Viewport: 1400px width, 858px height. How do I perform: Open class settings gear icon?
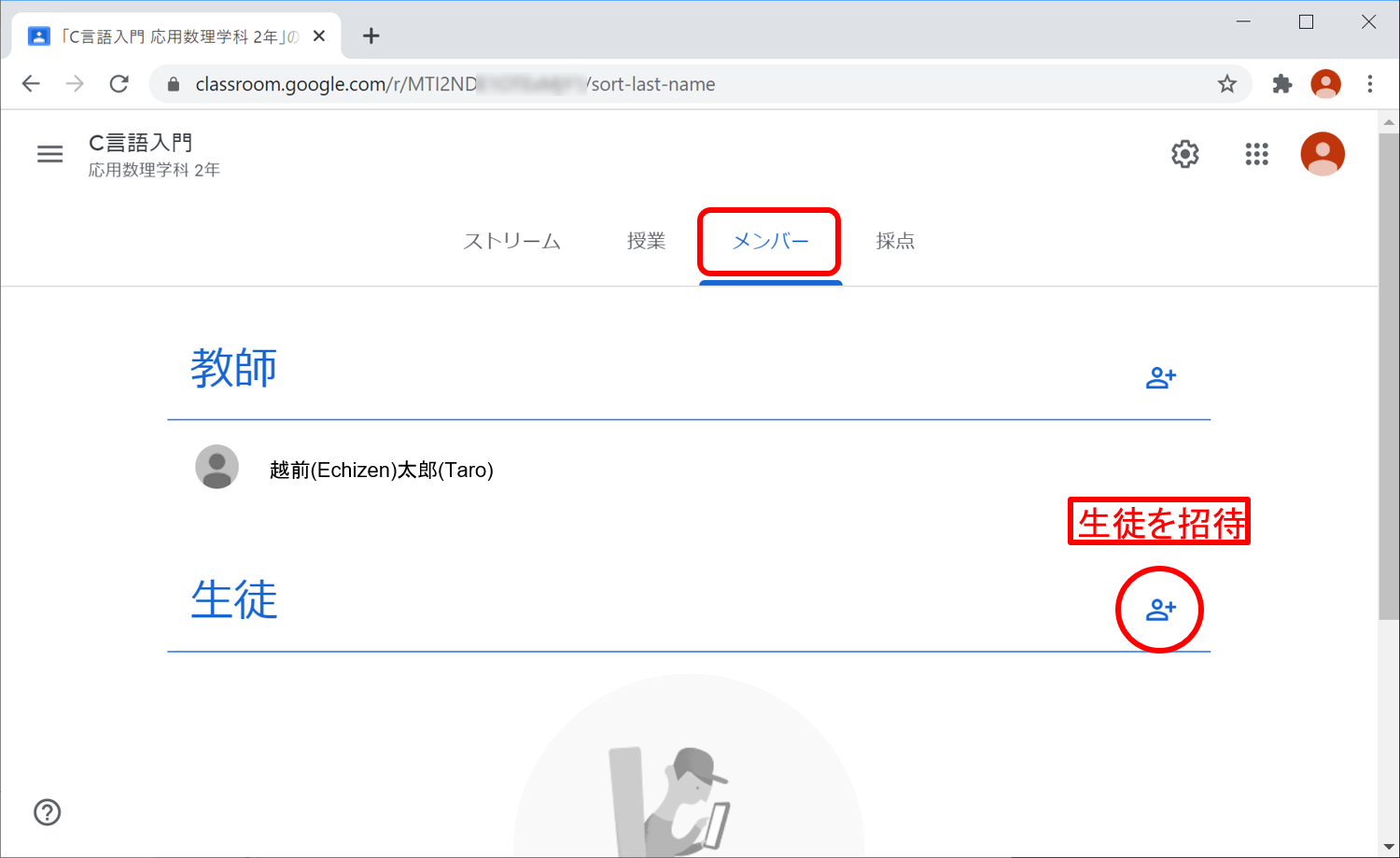pos(1184,154)
